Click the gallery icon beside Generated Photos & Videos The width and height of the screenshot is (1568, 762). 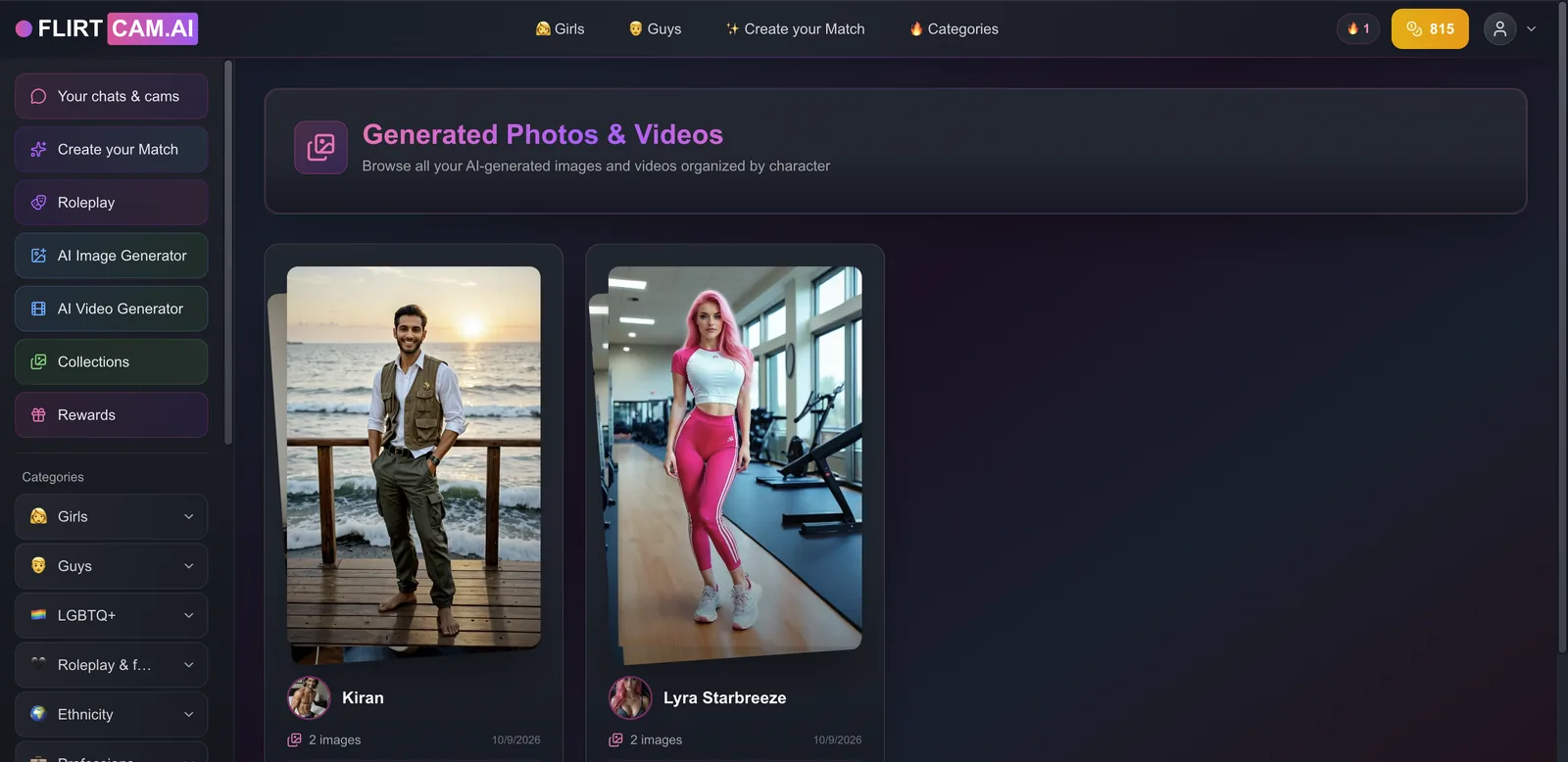[320, 147]
